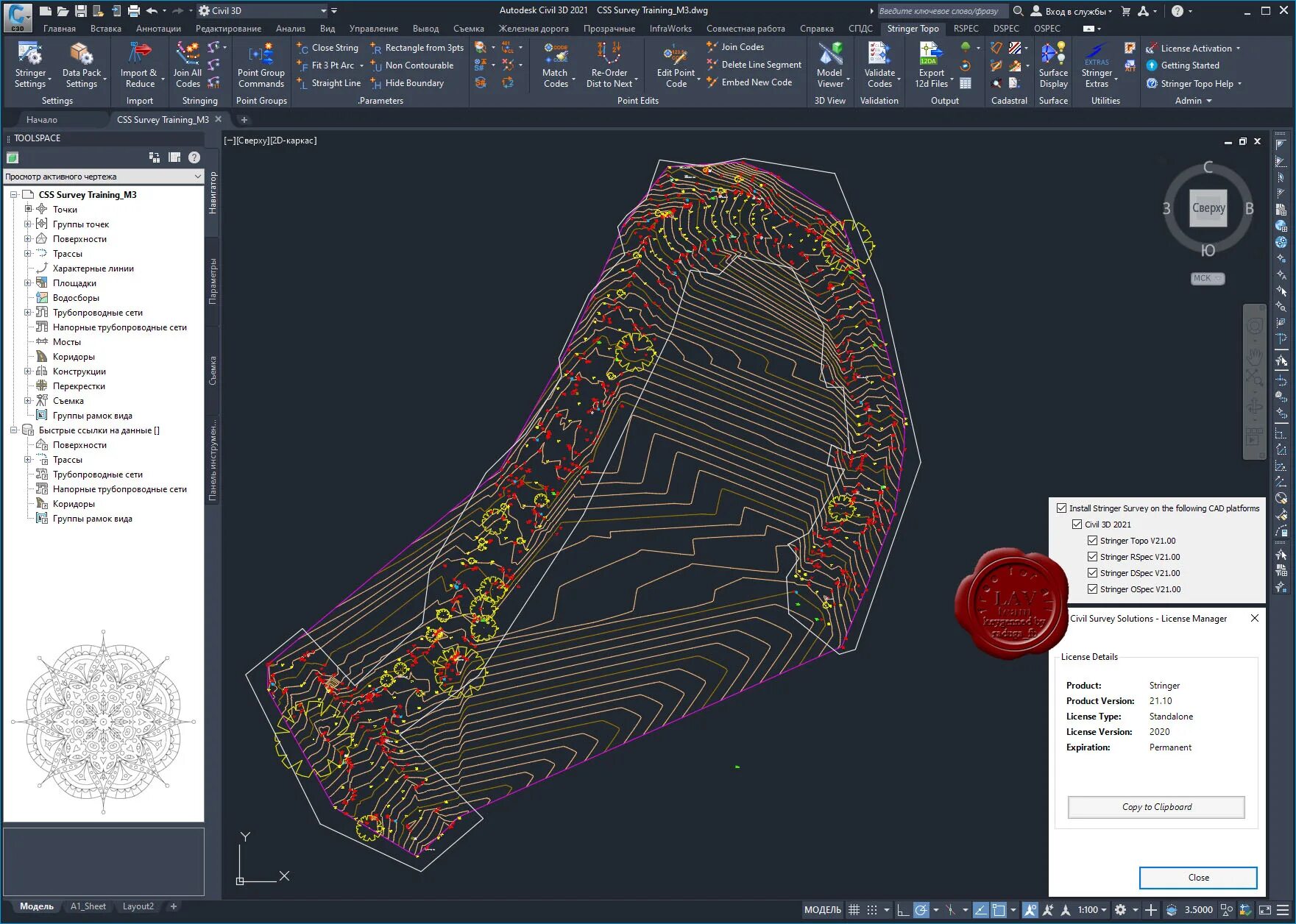Open the Getting Started guide
Screen dimensions: 1296x924
(x=1183, y=65)
